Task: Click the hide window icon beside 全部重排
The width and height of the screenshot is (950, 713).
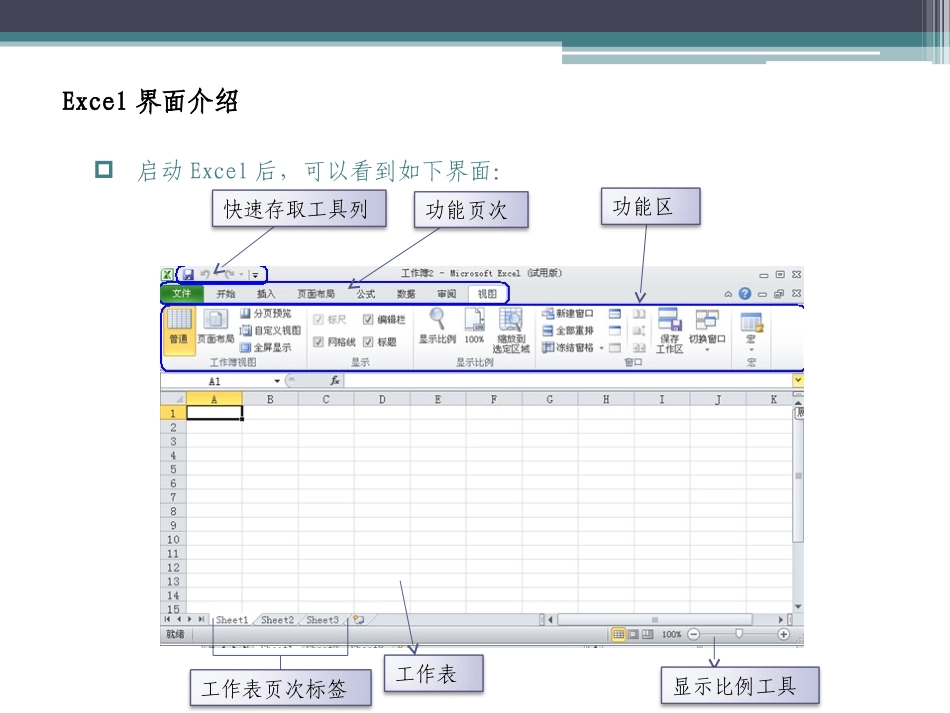Action: (x=615, y=331)
